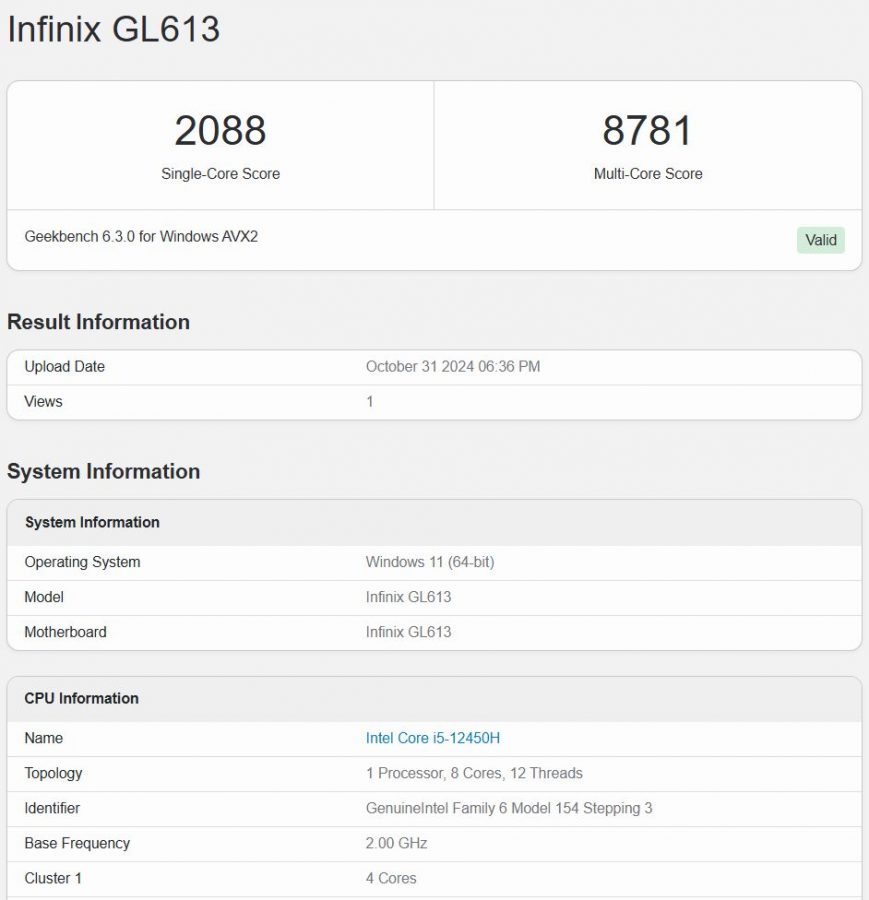This screenshot has width=869, height=900.
Task: Click the Model row label
Action: 44,597
